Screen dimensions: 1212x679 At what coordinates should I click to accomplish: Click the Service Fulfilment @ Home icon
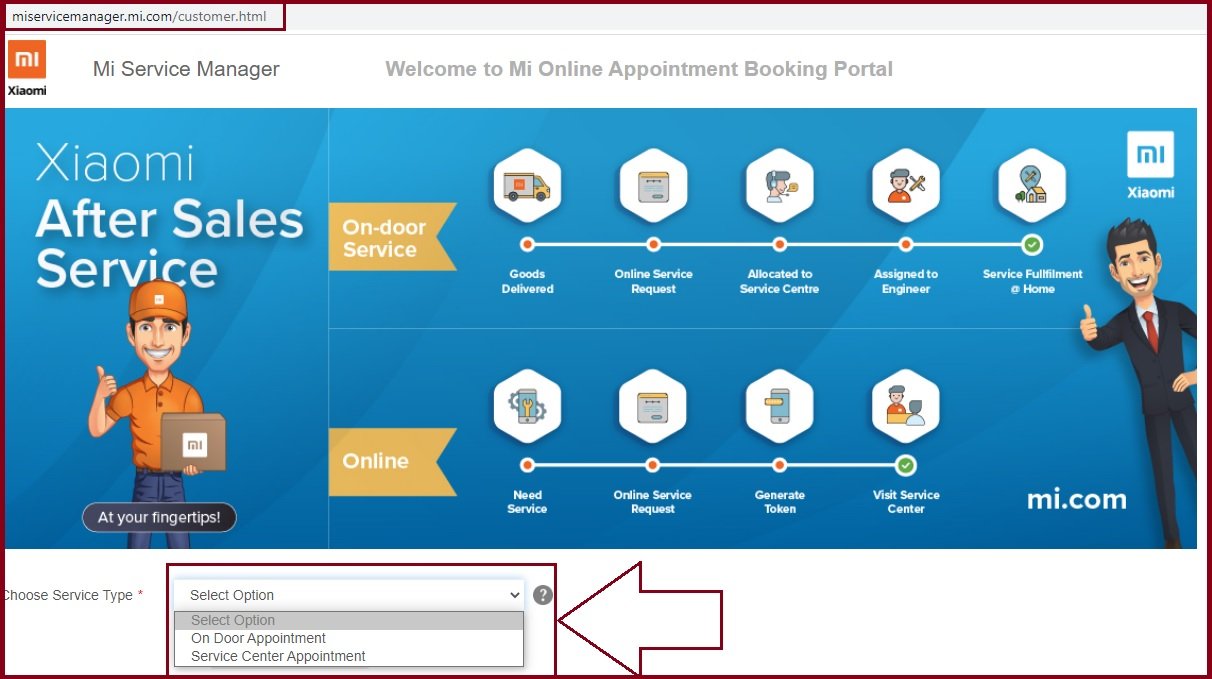1032,185
